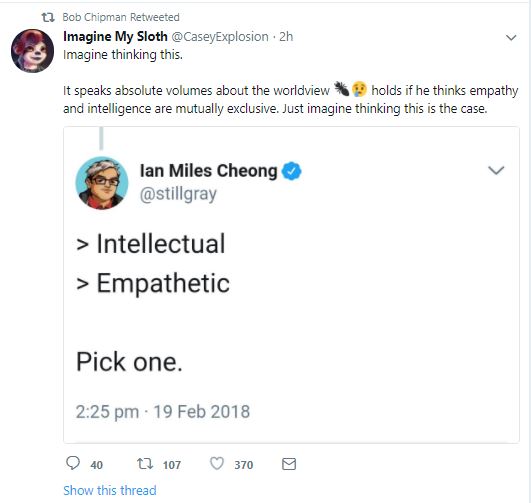Screen dimensions: 531x503
Task: Send tweet via envelope direct message icon
Action: coord(289,464)
